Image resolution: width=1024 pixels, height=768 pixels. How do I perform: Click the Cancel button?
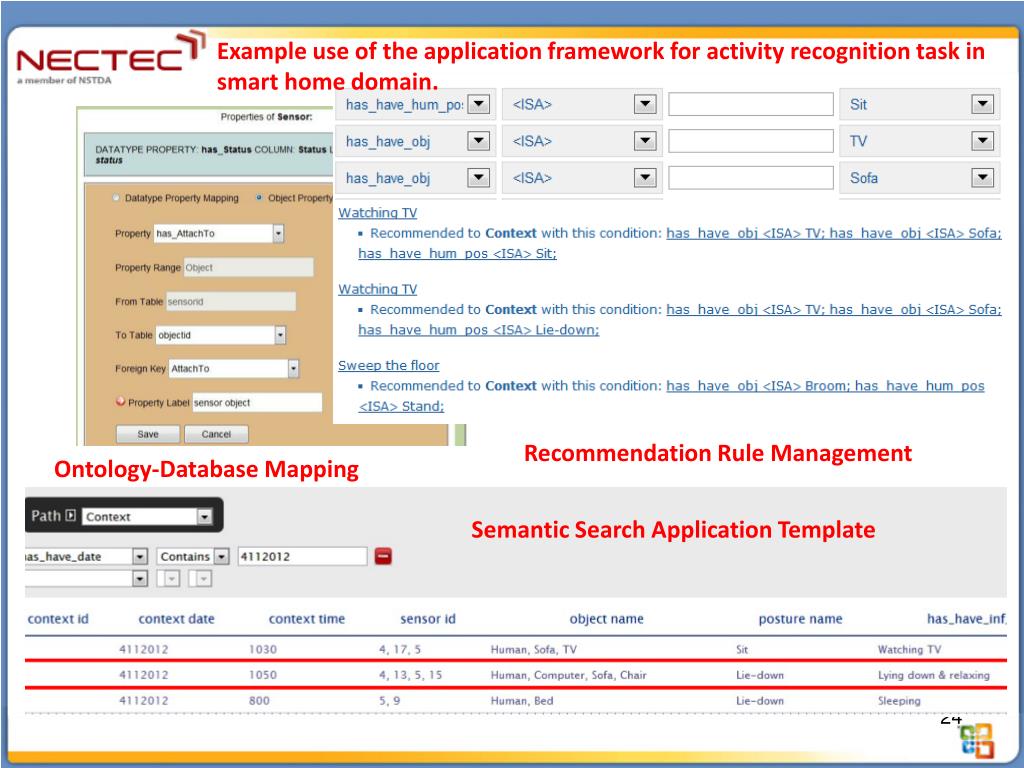pos(216,434)
